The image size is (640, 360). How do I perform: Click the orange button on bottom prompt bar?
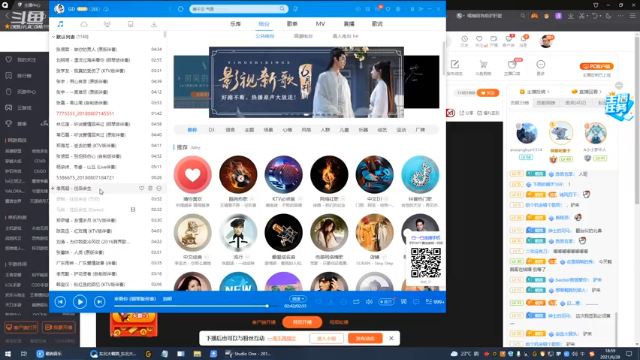click(365, 338)
